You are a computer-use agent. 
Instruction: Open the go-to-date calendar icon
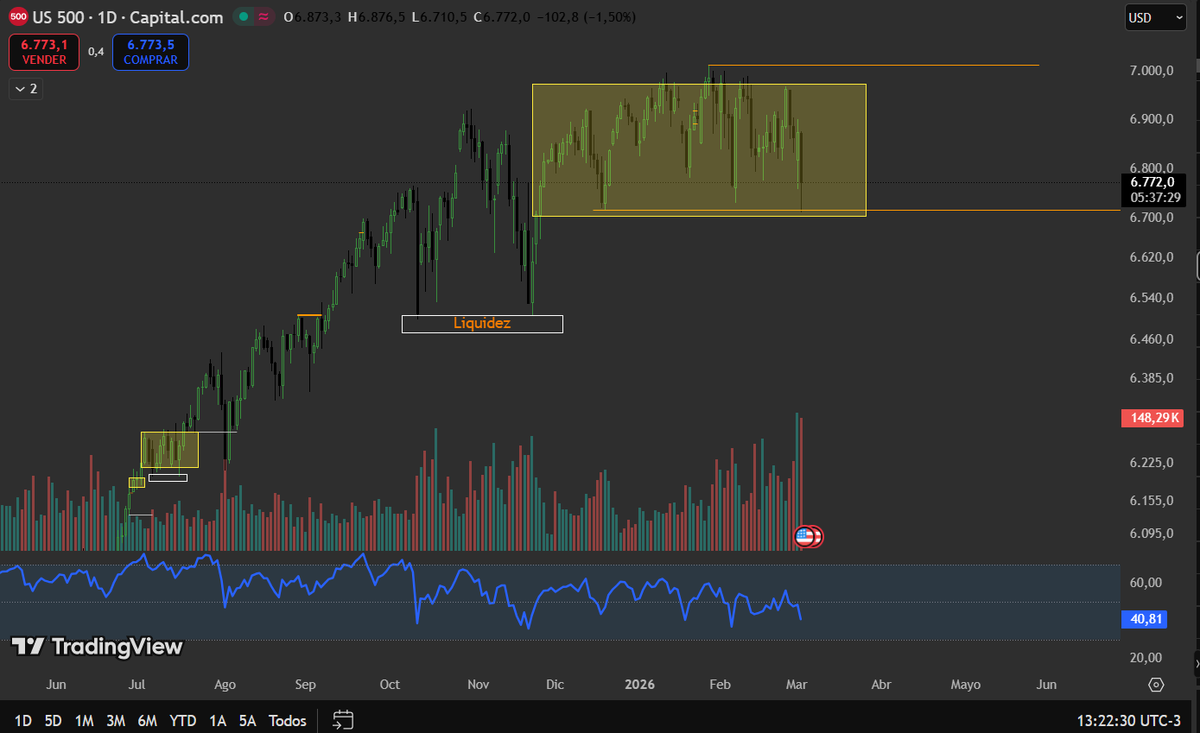click(x=343, y=720)
